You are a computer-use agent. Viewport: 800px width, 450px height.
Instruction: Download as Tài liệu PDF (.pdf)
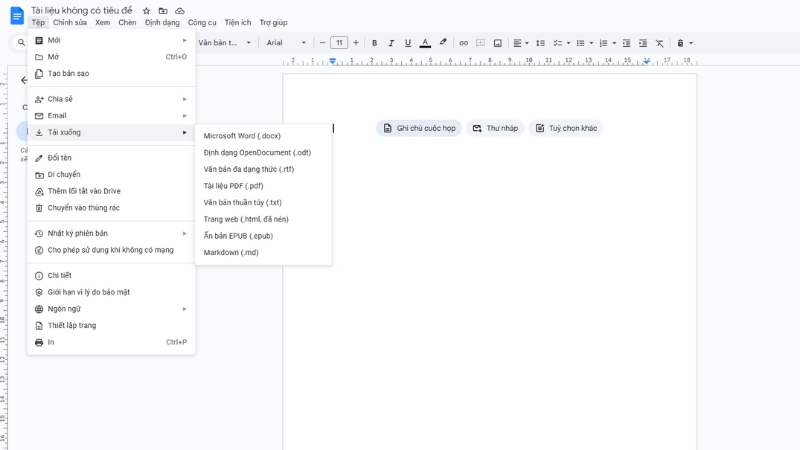point(263,186)
